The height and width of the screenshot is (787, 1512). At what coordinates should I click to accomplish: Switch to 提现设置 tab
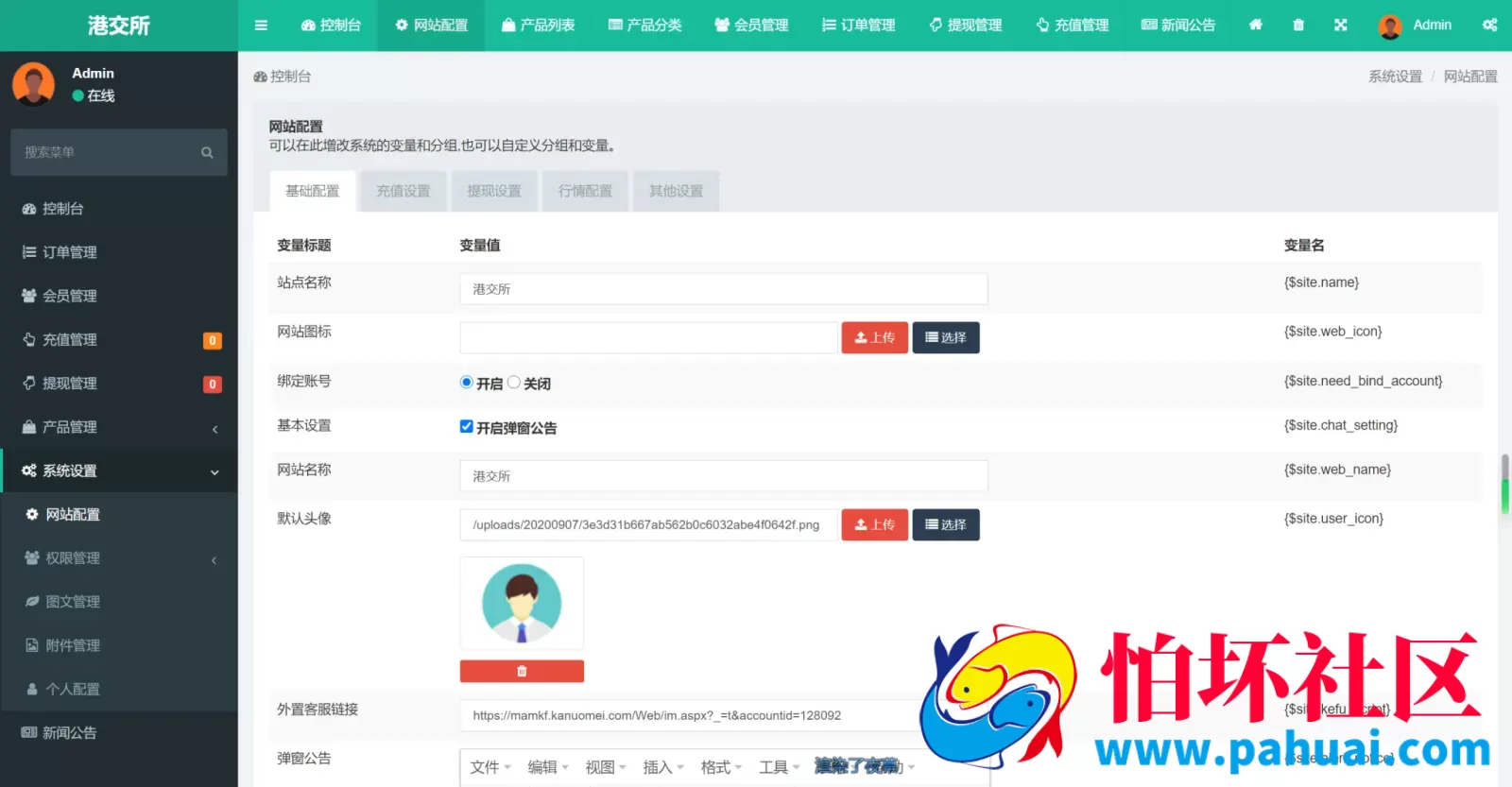[x=494, y=191]
